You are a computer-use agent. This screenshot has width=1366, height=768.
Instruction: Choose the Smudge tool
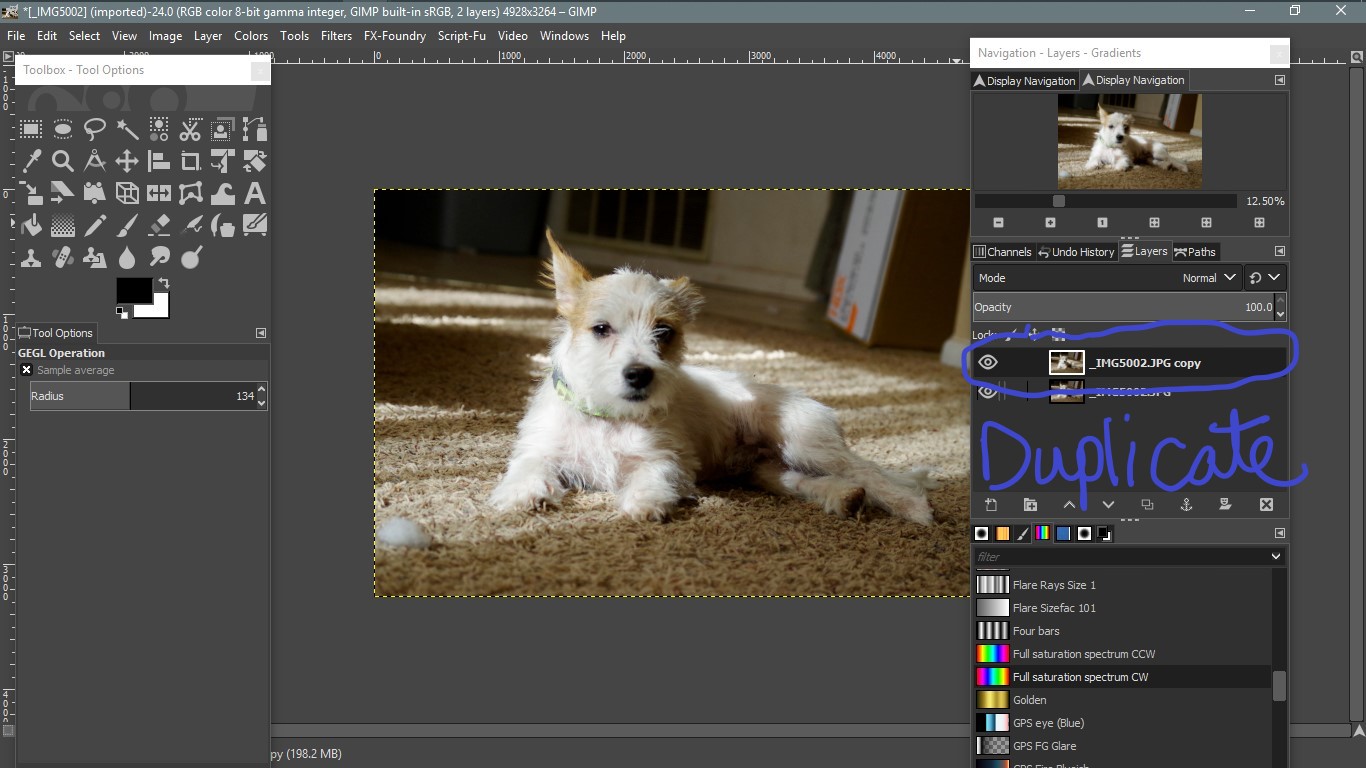click(x=159, y=257)
